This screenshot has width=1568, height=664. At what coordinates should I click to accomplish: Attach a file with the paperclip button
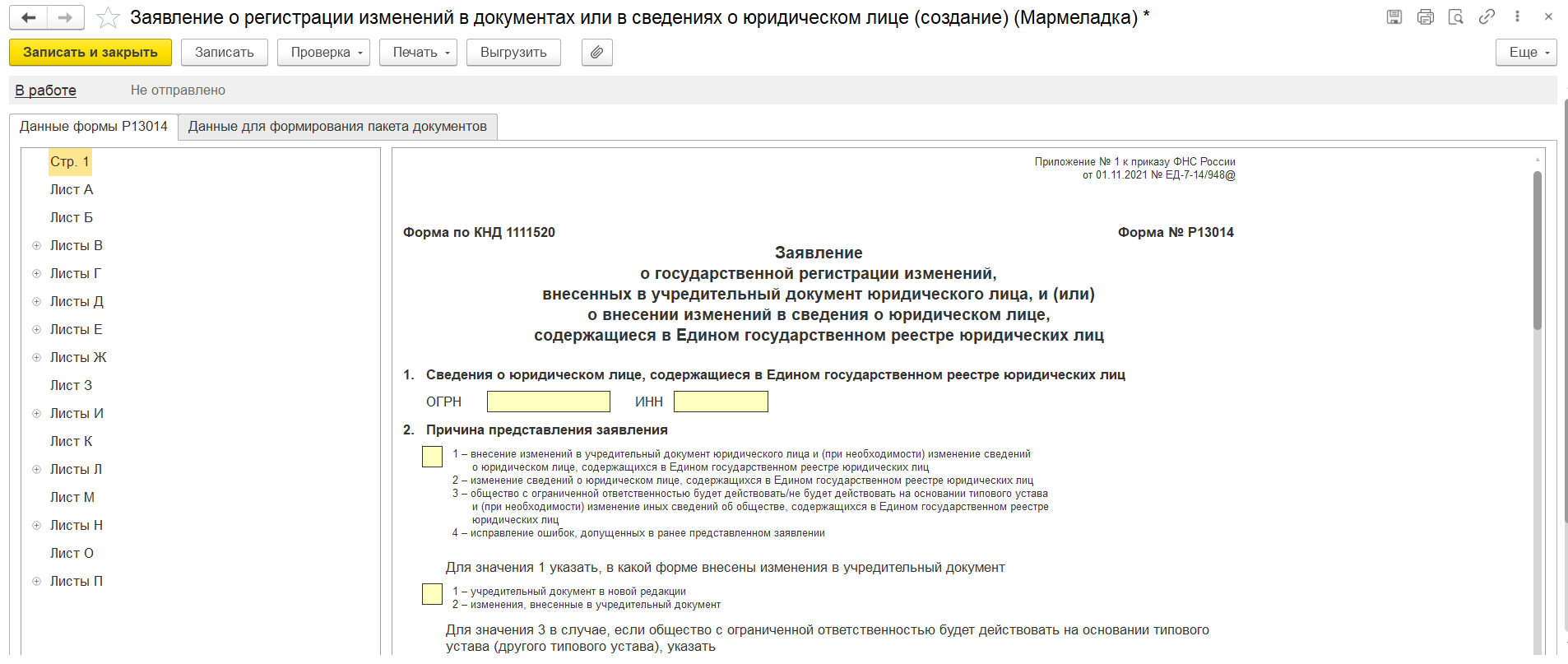597,53
